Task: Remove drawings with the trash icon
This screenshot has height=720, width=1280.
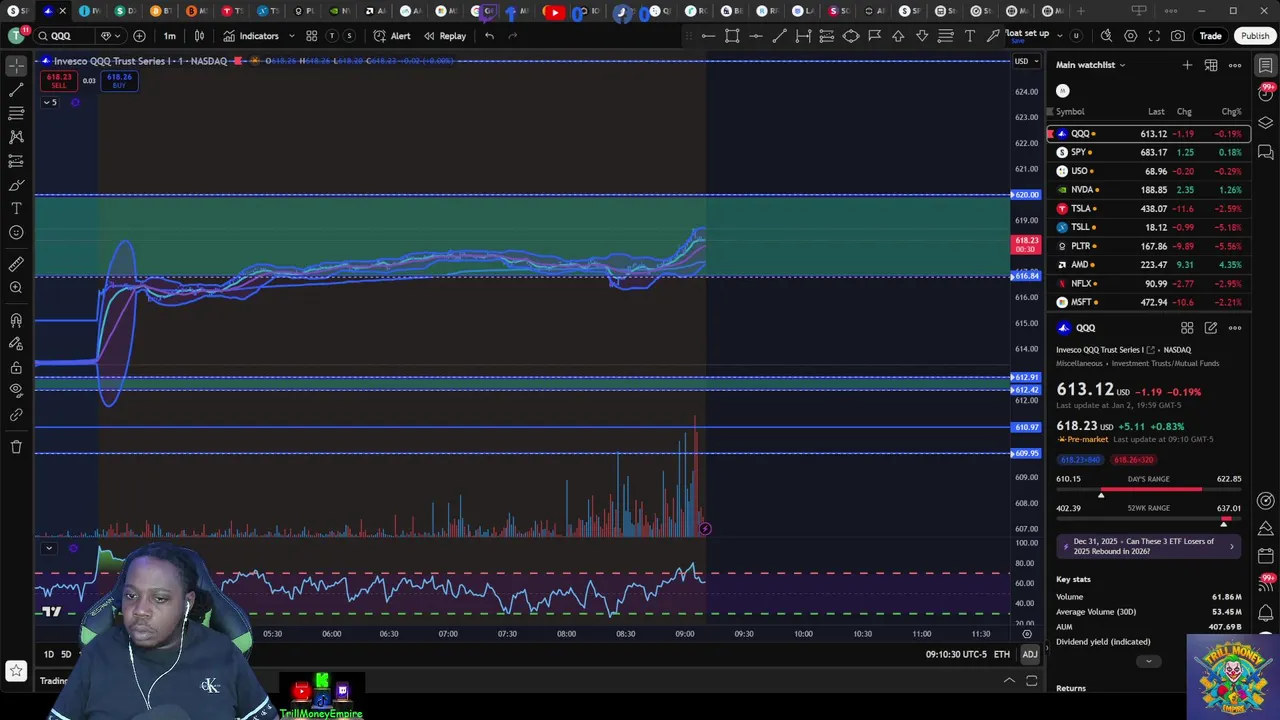Action: 16,446
